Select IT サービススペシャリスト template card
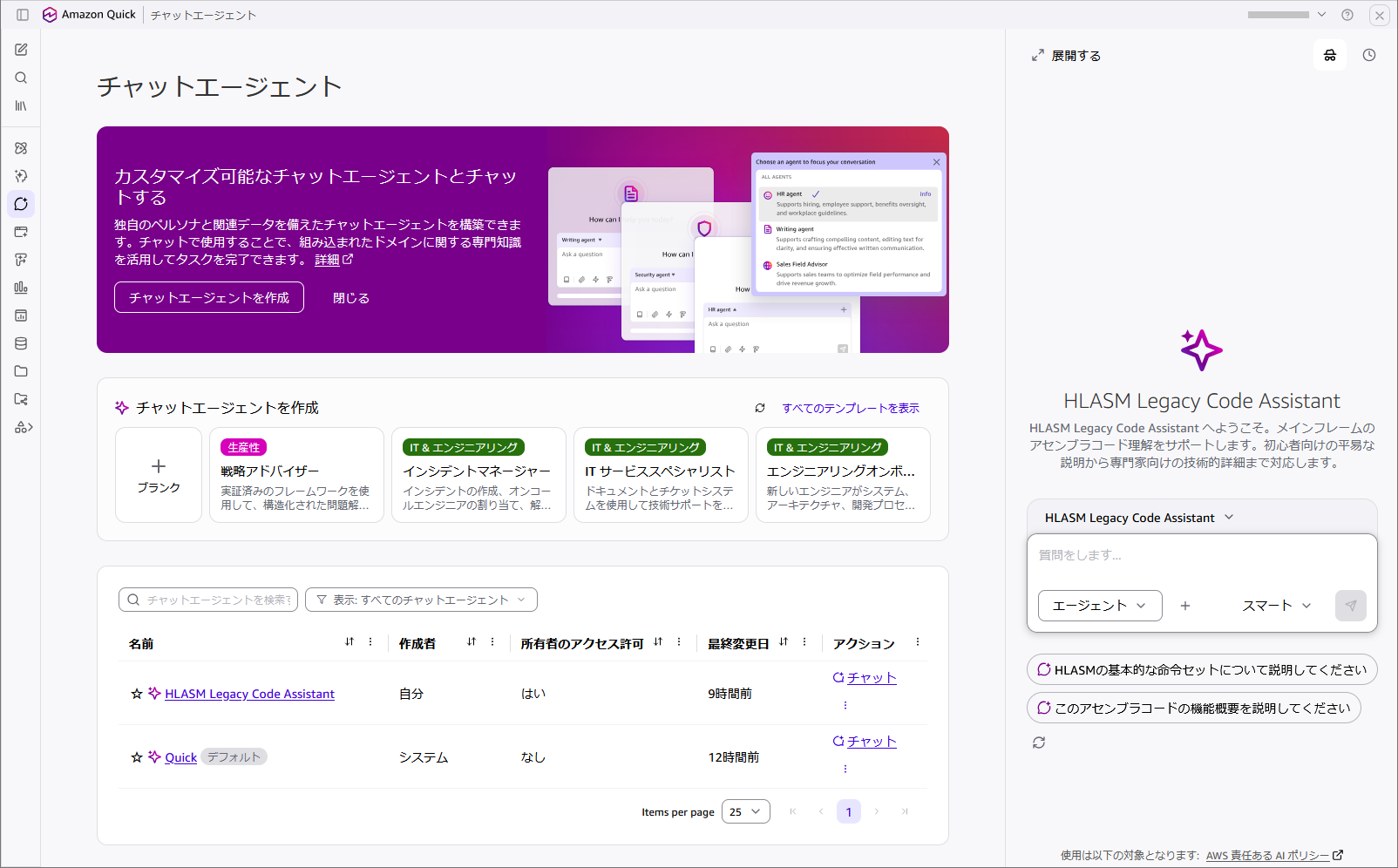Viewport: 1398px width, 868px height. [x=662, y=475]
